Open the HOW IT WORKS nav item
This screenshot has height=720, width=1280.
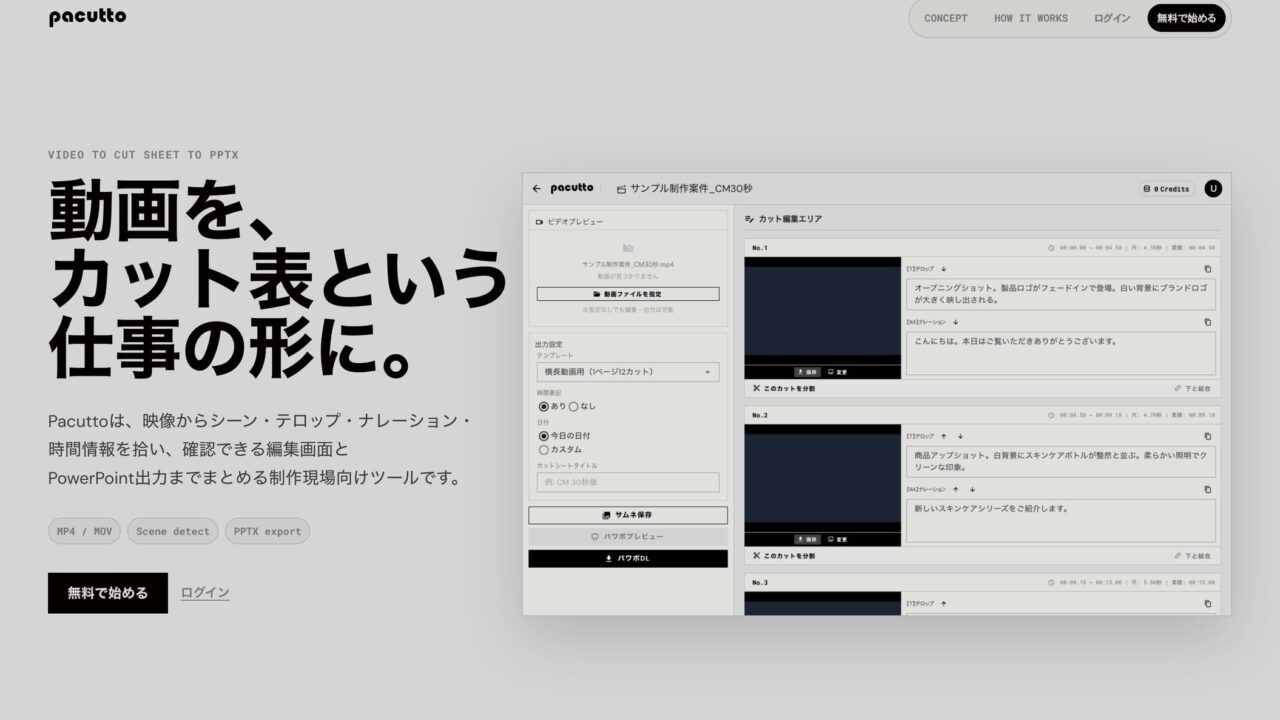coord(1030,18)
